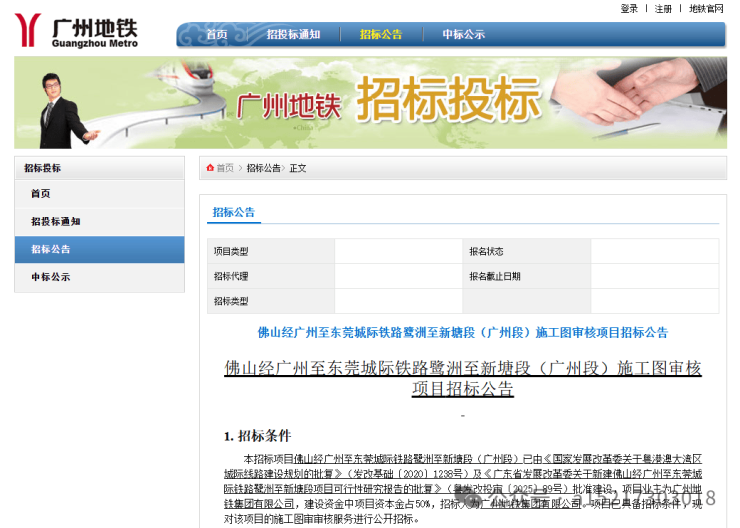Click the 招投标 sidebar header
Image resolution: width=740 pixels, height=528 pixels.
pyautogui.click(x=43, y=168)
